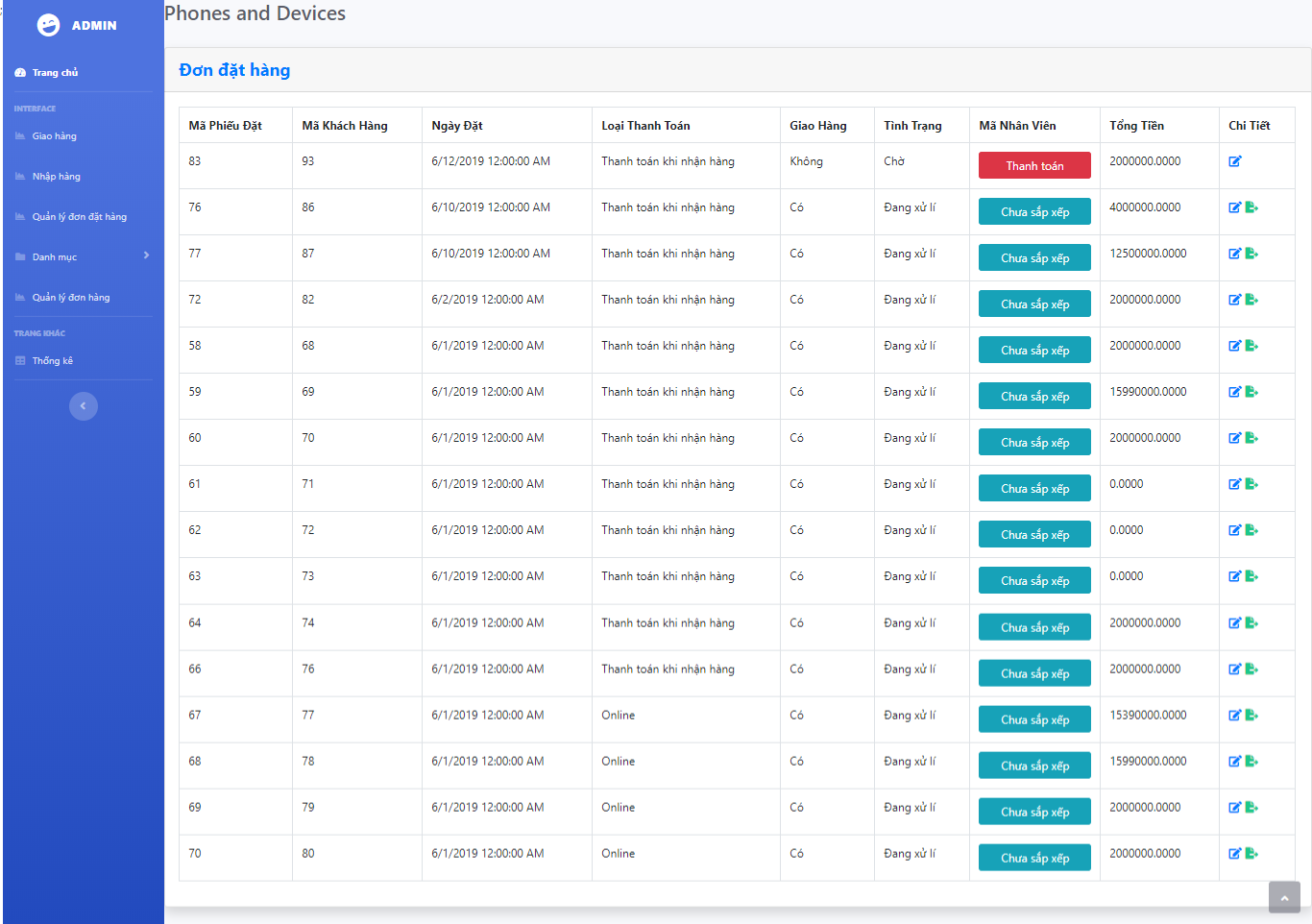
Task: Open edit icon for order 72, customer 82
Action: point(1235,300)
